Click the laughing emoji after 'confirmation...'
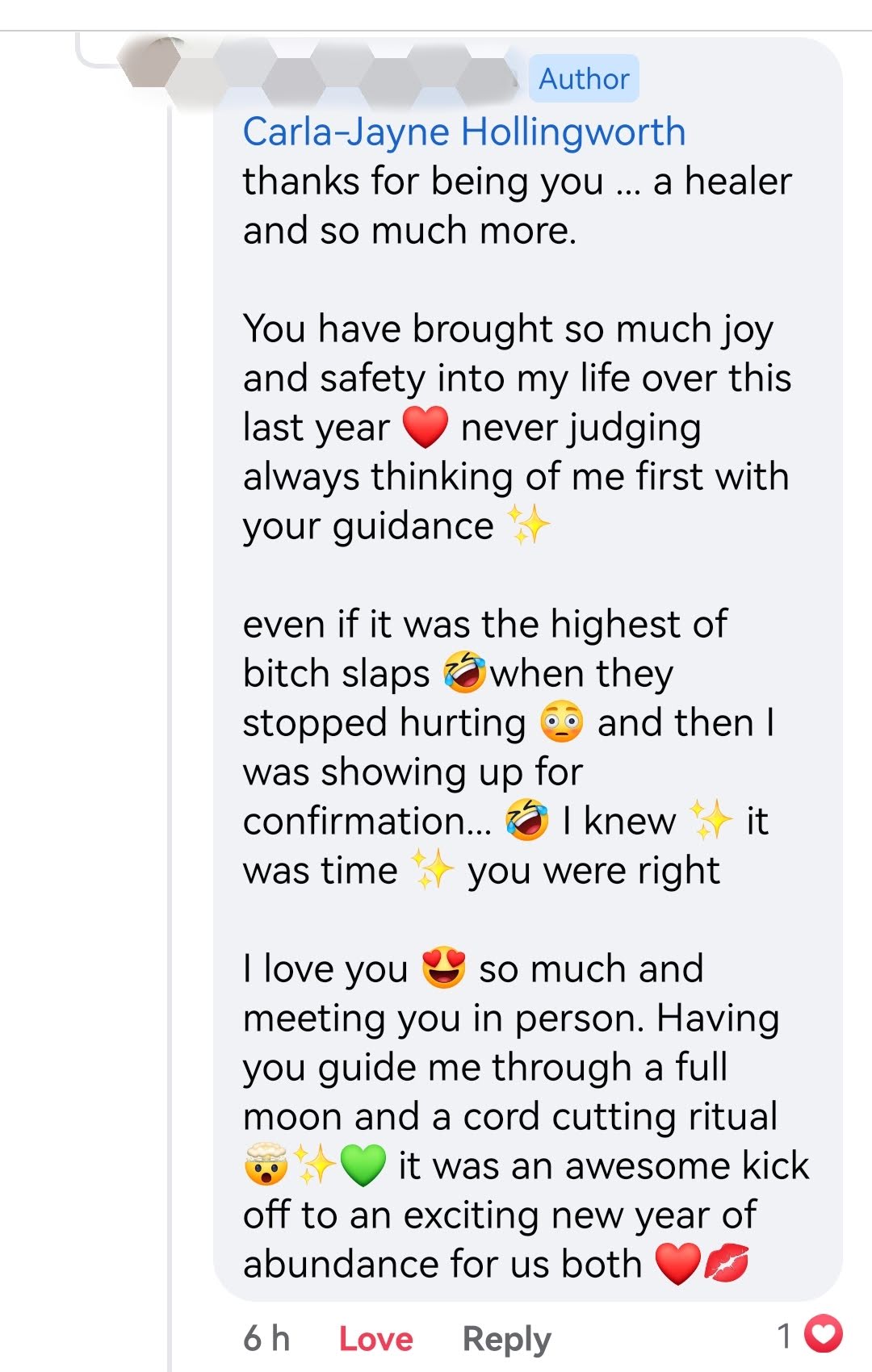This screenshot has width=872, height=1372. (526, 821)
